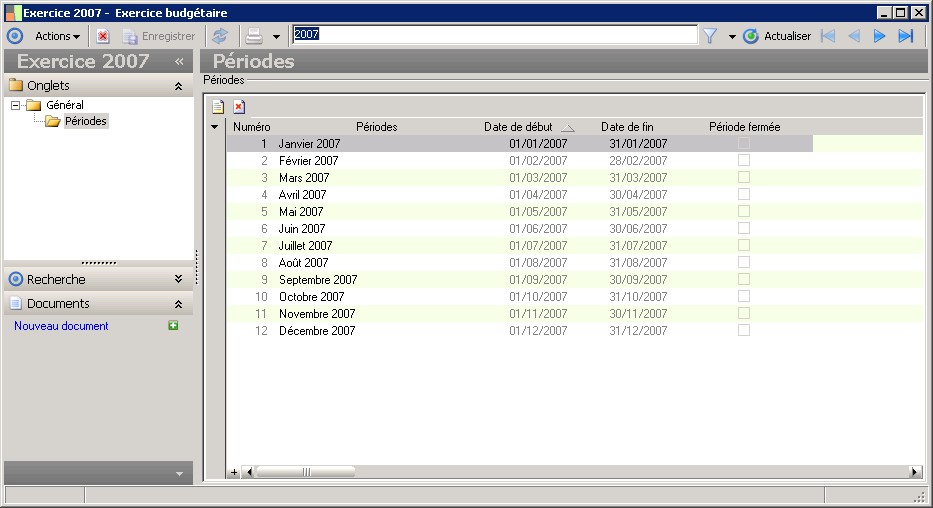Click the delete period icon above grid
Viewport: 933px width, 508px height.
pyautogui.click(x=239, y=106)
